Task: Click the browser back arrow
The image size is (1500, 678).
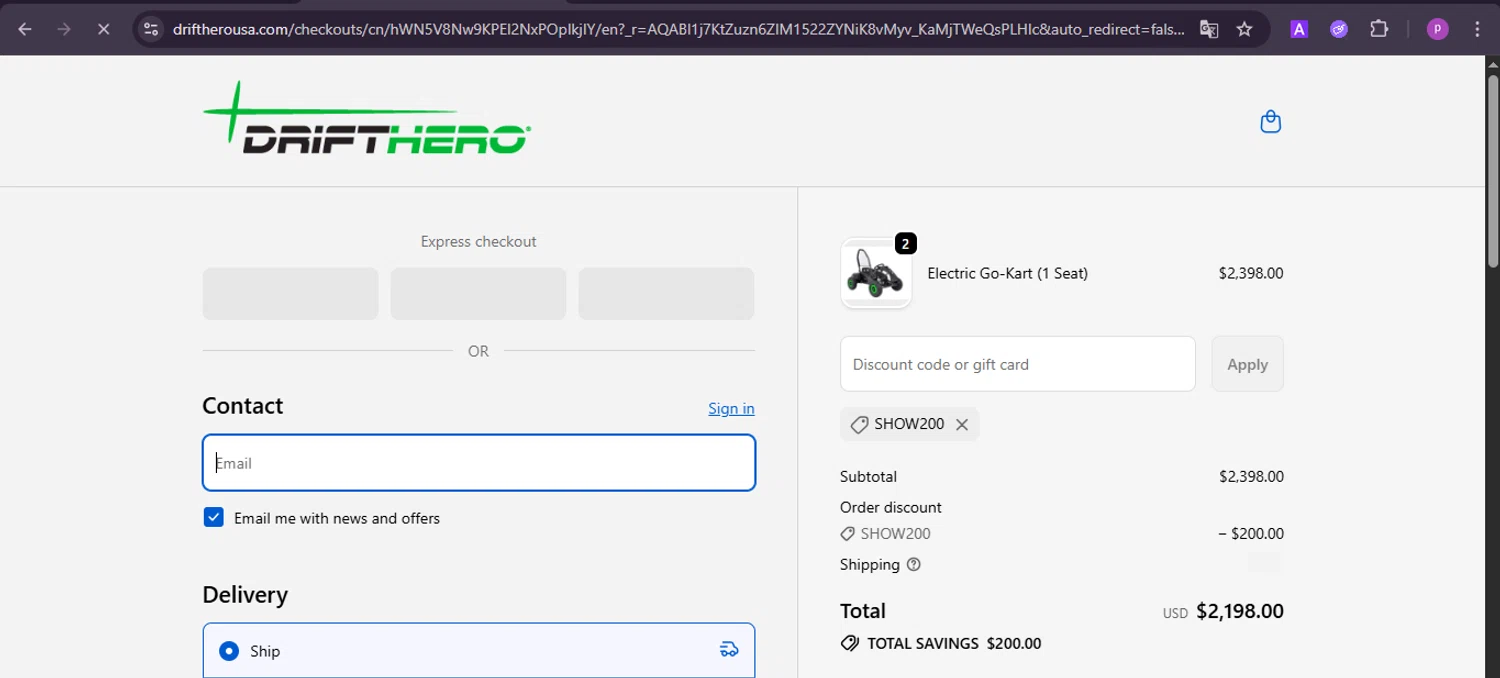Action: coord(25,29)
